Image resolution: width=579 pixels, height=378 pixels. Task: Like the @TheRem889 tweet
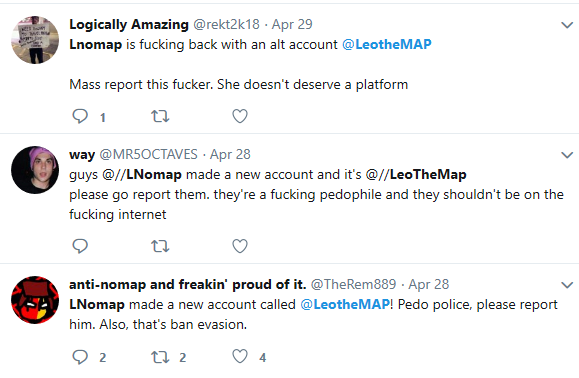pos(240,357)
